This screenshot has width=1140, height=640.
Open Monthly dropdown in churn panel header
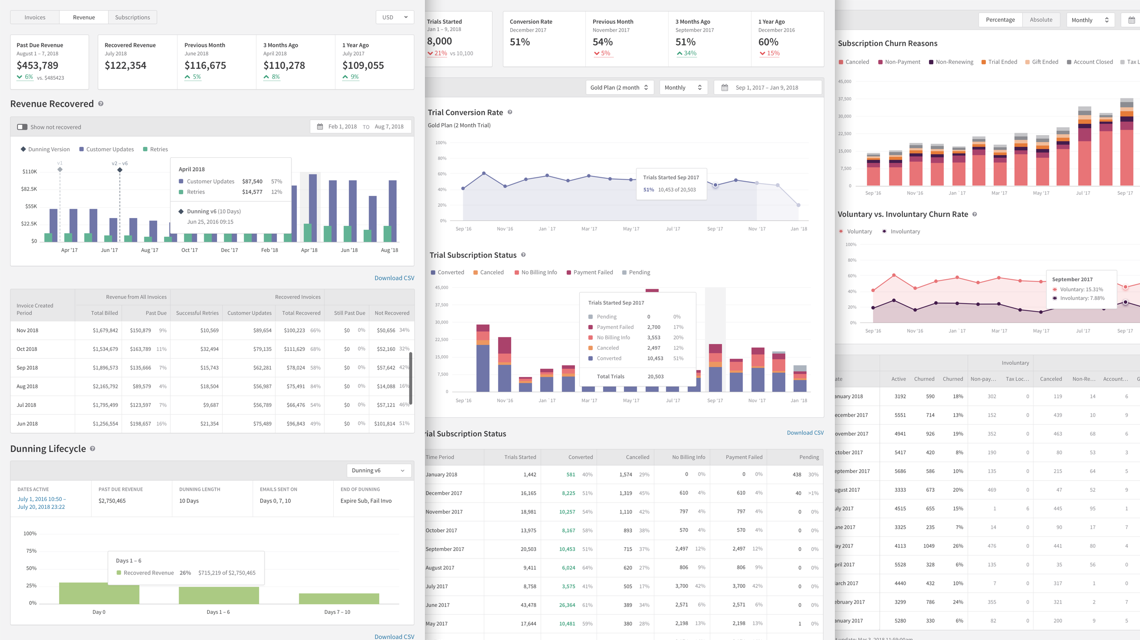pyautogui.click(x=1090, y=20)
